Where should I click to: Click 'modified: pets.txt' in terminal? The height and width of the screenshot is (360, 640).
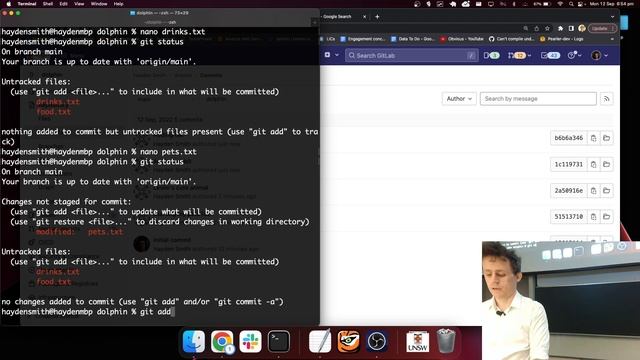click(79, 232)
